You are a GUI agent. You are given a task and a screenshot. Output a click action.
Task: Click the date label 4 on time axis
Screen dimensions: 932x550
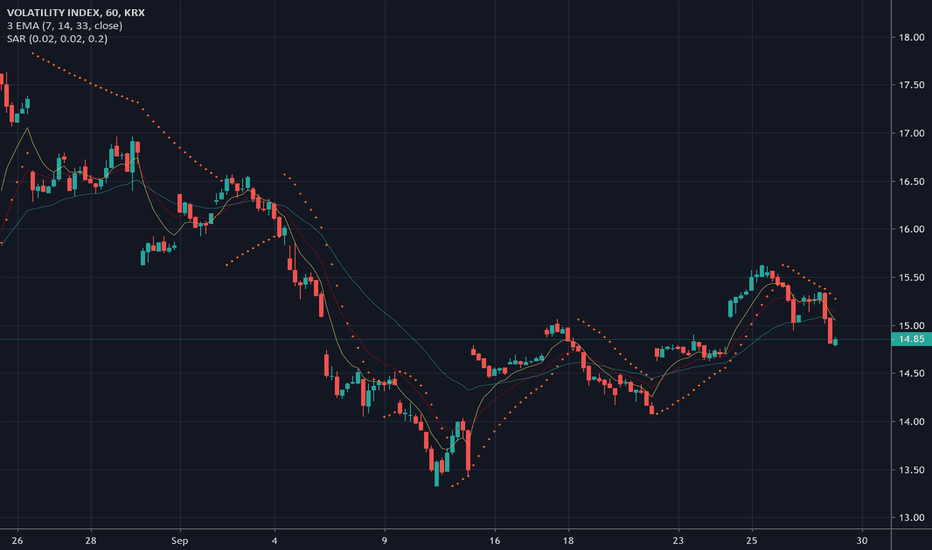(274, 540)
